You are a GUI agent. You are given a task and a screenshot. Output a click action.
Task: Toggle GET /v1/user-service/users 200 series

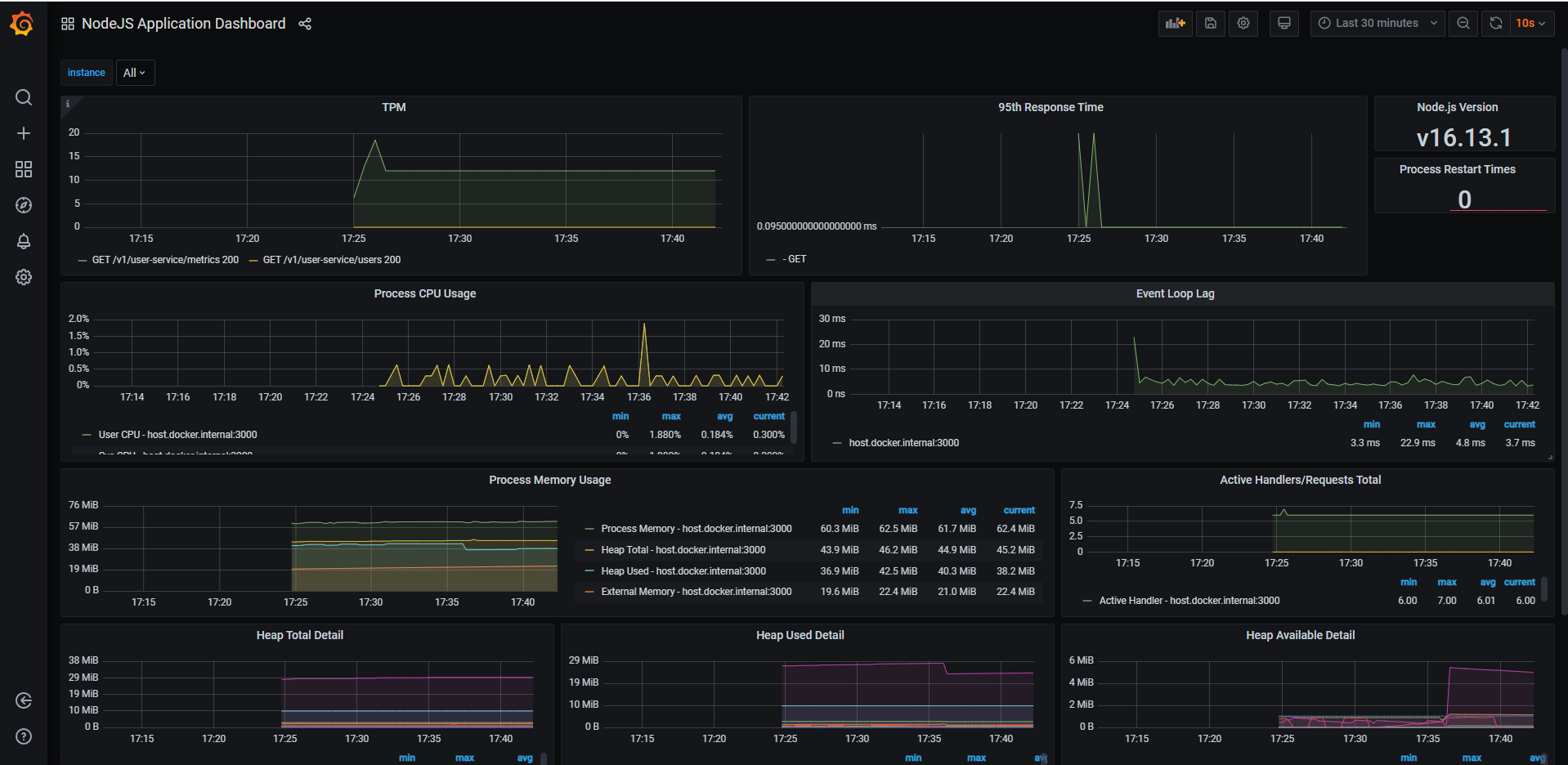[332, 260]
